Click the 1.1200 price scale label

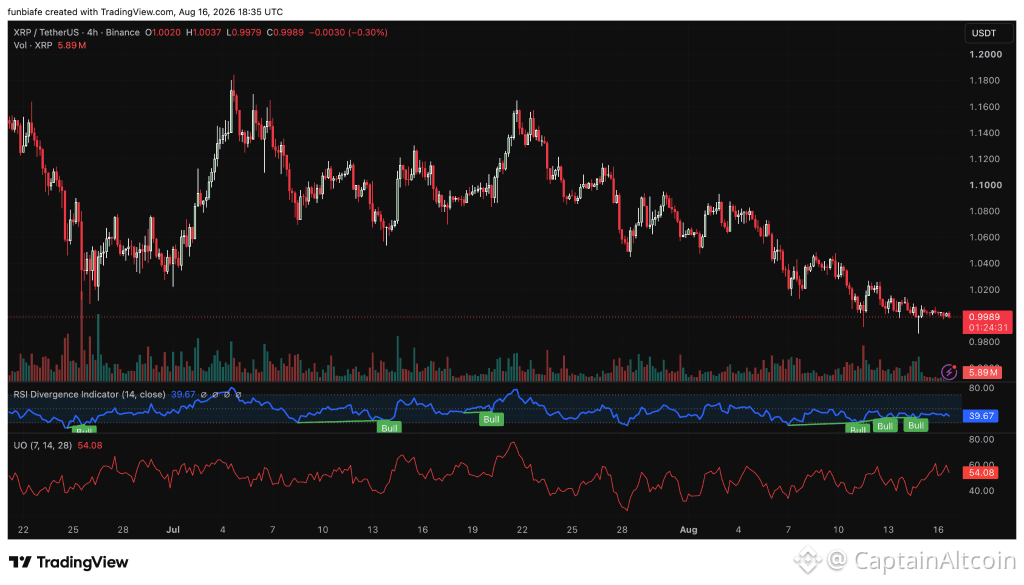tap(985, 159)
